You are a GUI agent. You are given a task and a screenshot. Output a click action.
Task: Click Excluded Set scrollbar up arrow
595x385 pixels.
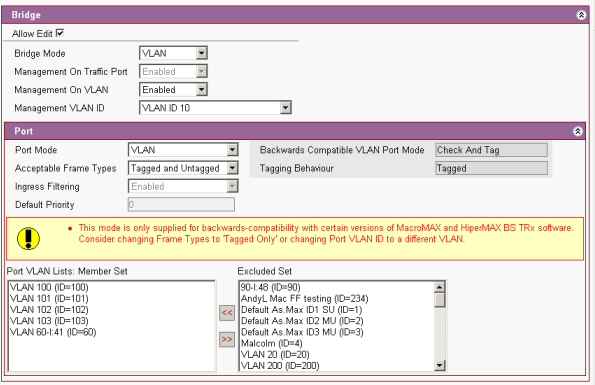click(x=439, y=287)
